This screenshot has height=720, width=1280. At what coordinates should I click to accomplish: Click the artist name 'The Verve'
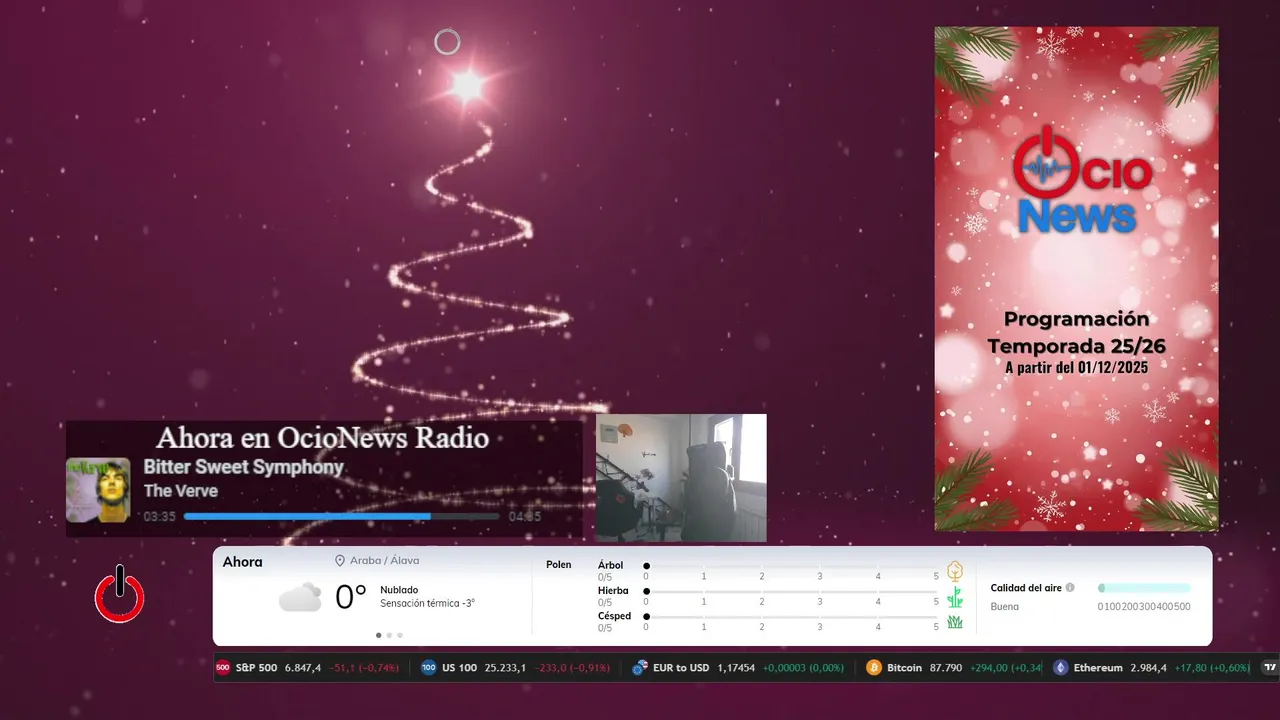[180, 491]
